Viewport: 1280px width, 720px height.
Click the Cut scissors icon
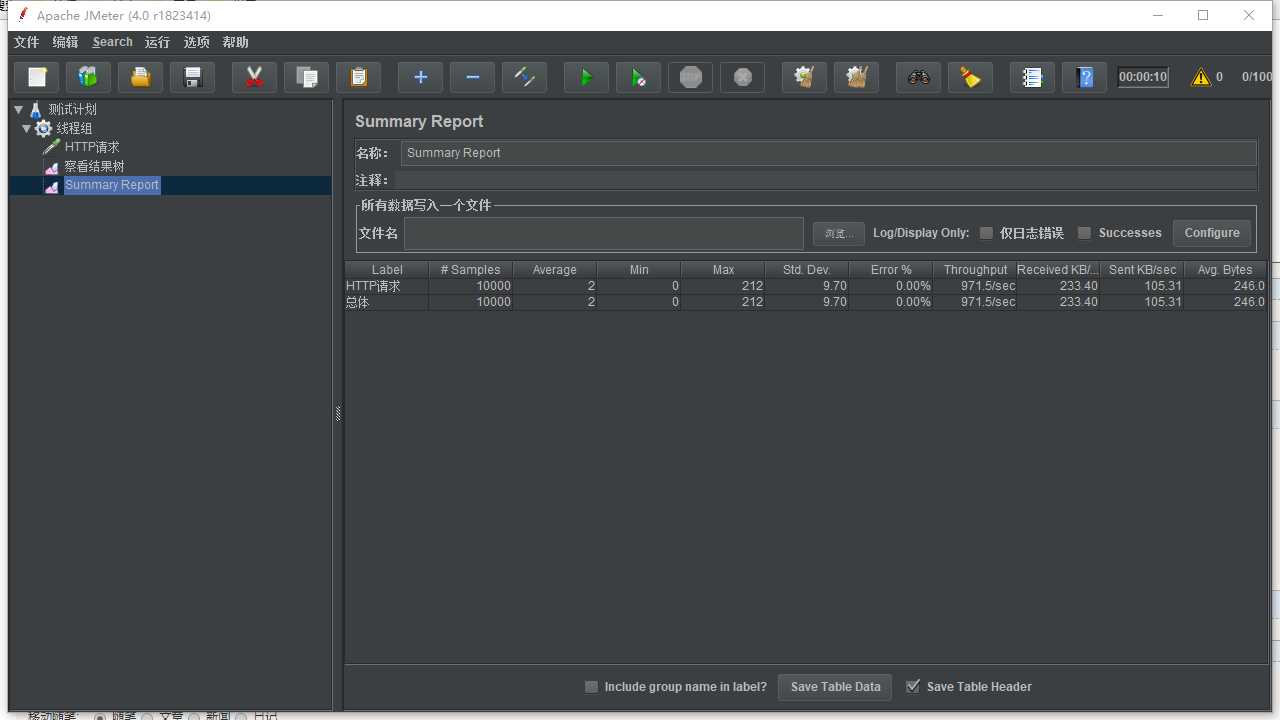pyautogui.click(x=255, y=77)
